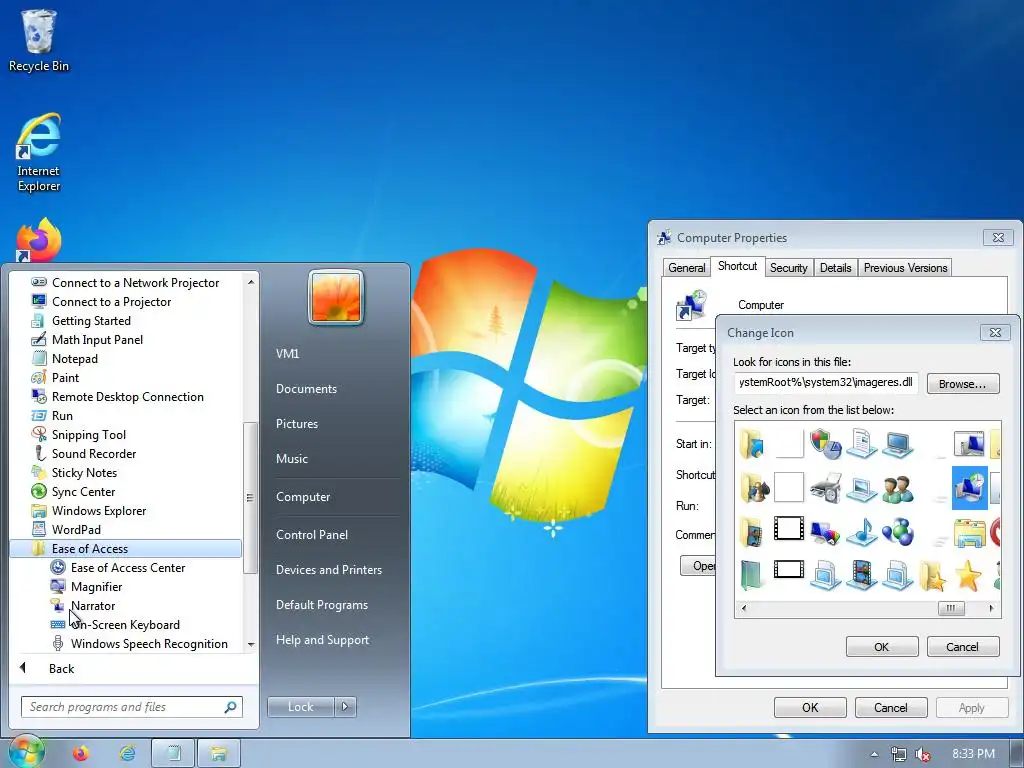
Task: Click the Start menu programs scroll-down arrow
Action: [x=251, y=645]
